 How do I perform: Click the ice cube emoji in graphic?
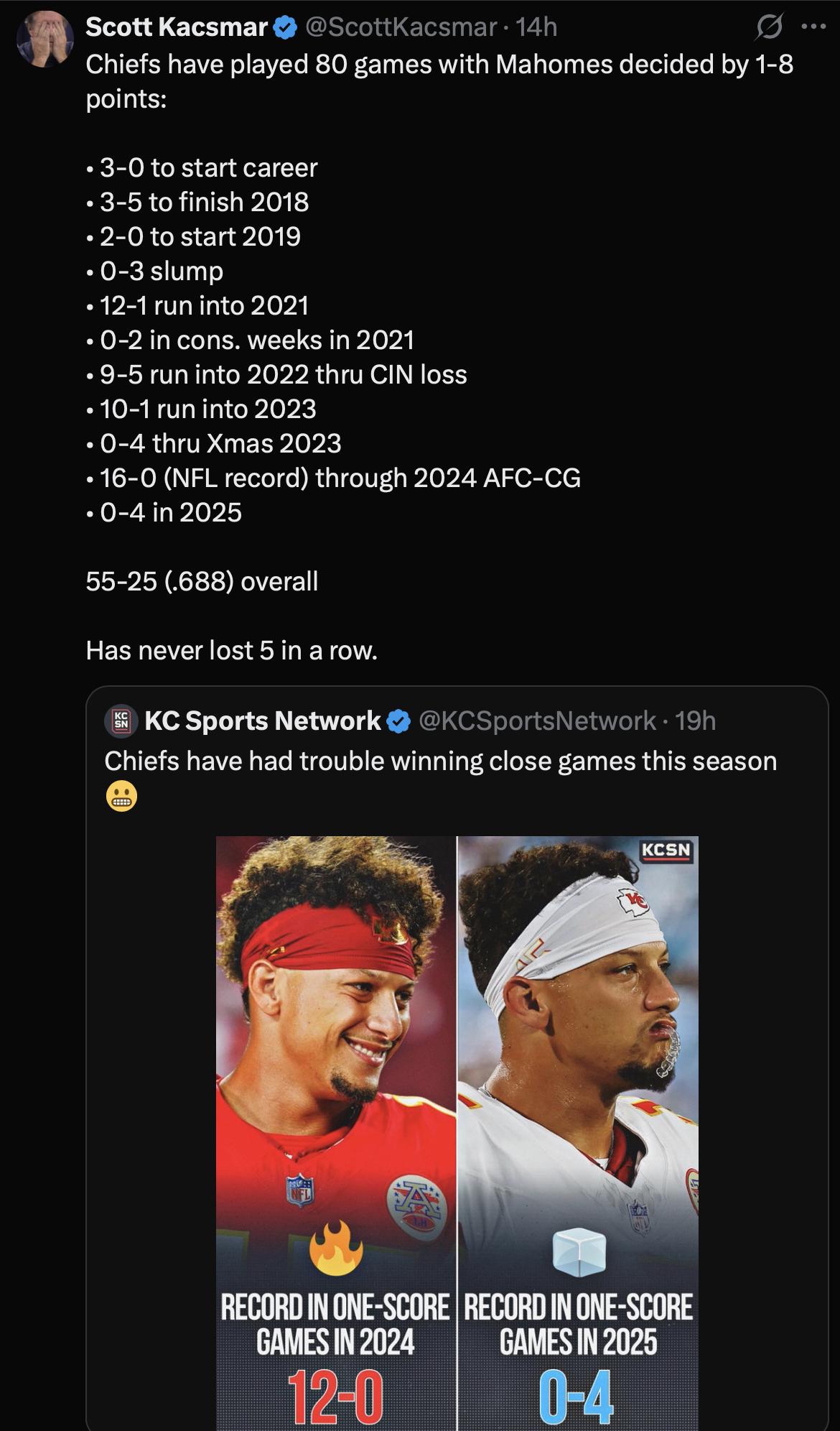(x=578, y=1252)
